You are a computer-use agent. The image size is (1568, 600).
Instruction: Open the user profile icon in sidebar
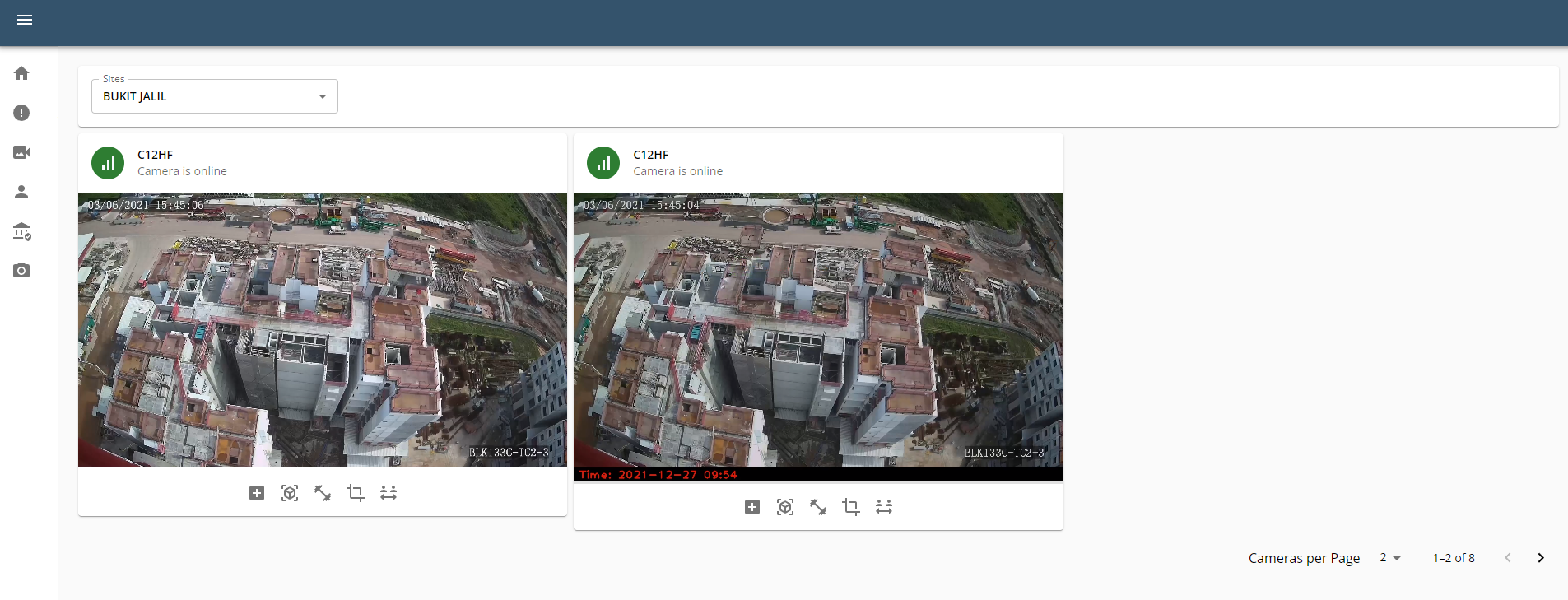click(x=21, y=192)
